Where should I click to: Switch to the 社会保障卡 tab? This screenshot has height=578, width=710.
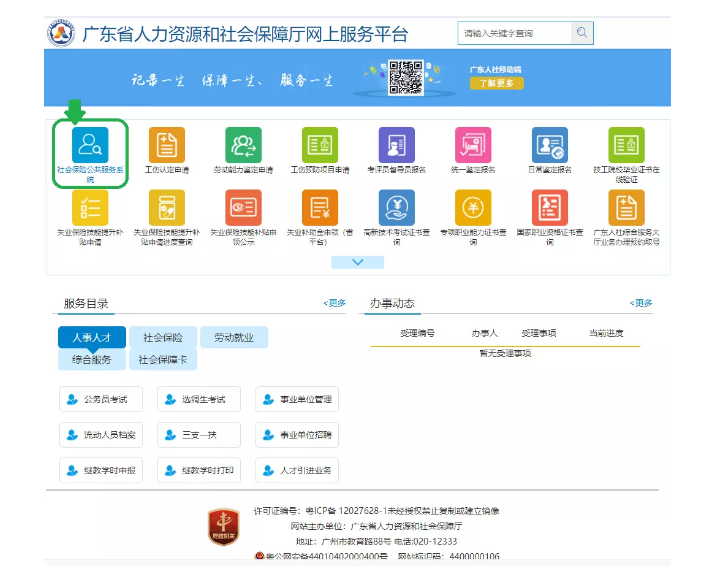pos(163,360)
